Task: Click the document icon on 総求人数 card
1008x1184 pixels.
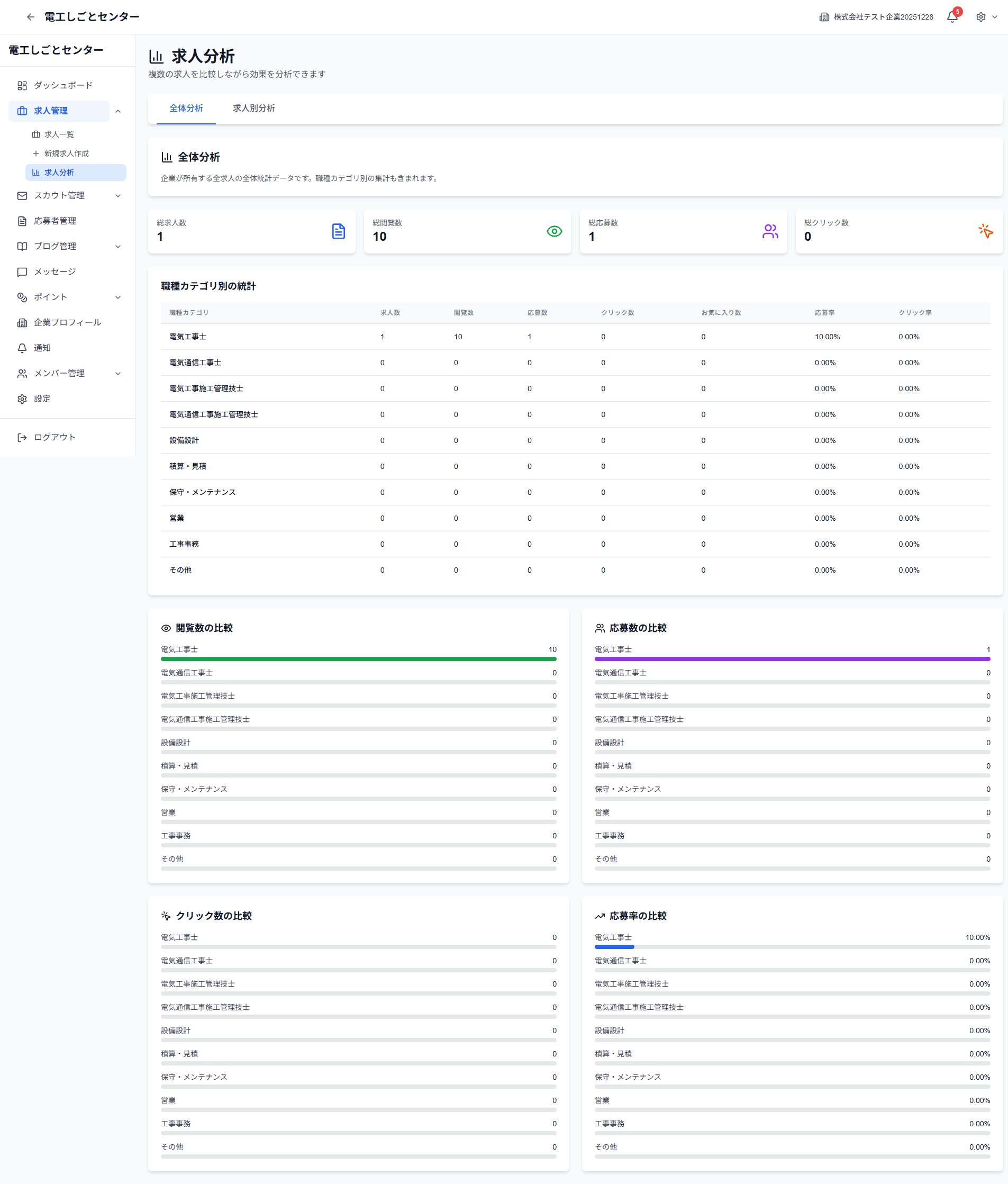Action: 338,231
